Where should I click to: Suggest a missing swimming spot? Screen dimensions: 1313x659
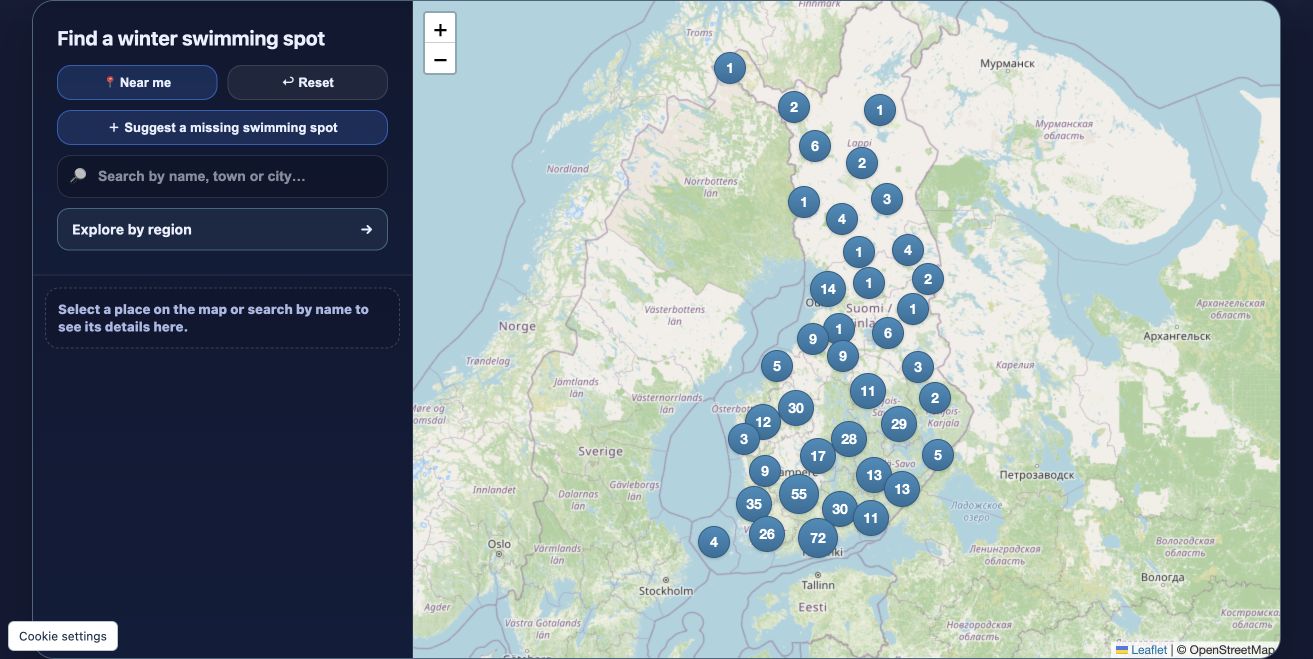point(222,128)
